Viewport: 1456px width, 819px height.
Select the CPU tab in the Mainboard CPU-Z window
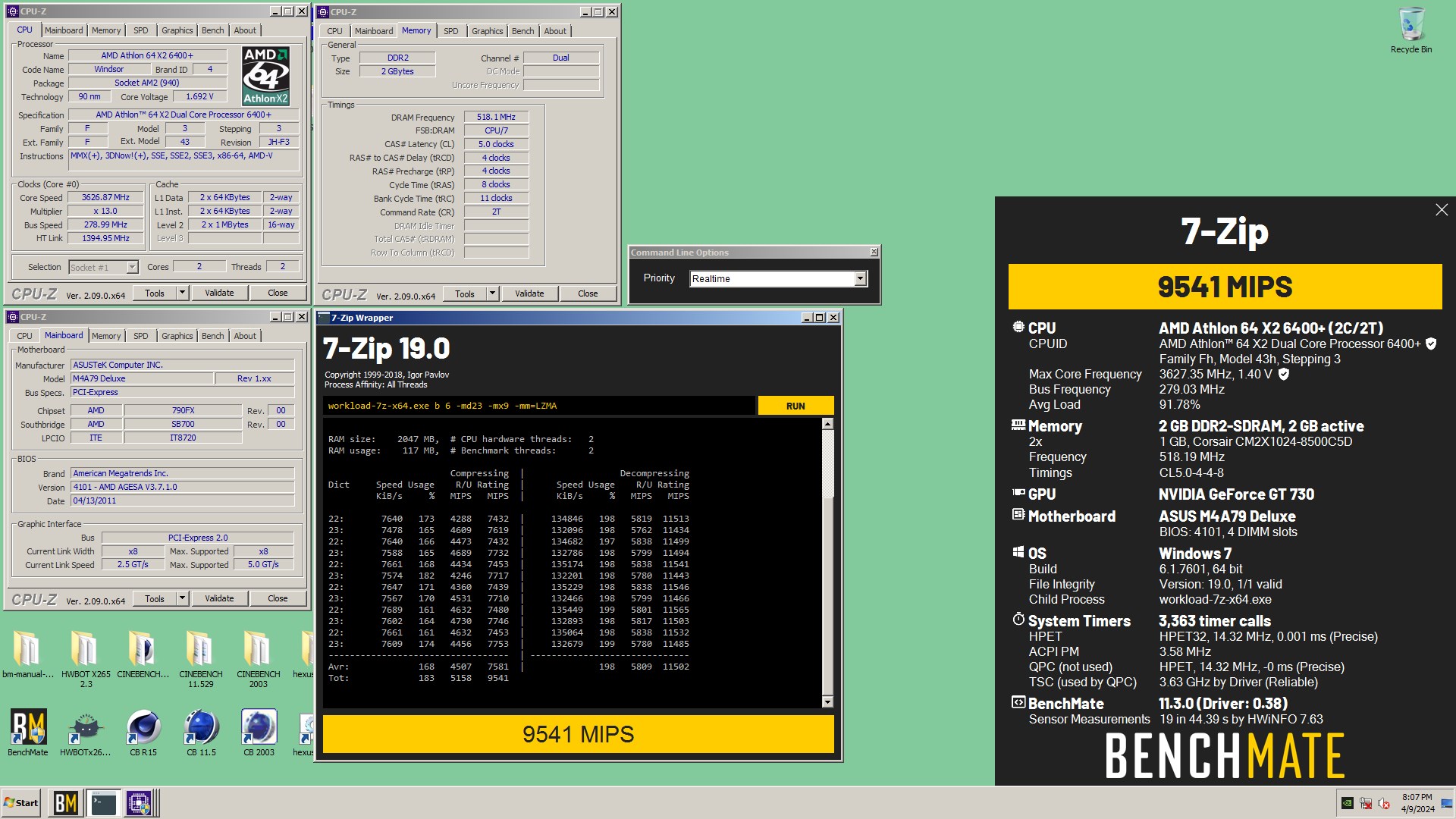click(25, 336)
